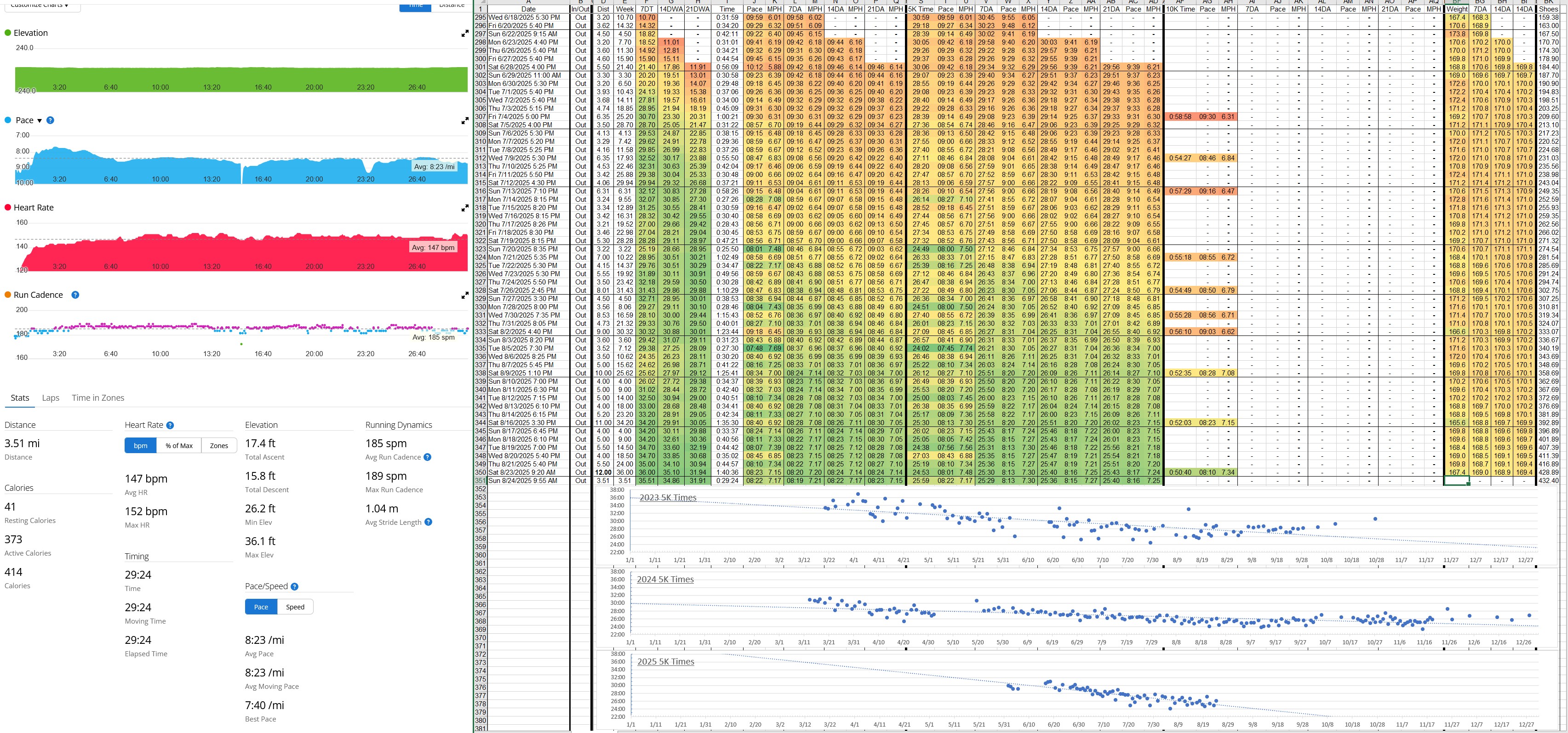1568x733 pixels.
Task: Open help icon beside Run Cadence title
Action: 75,295
